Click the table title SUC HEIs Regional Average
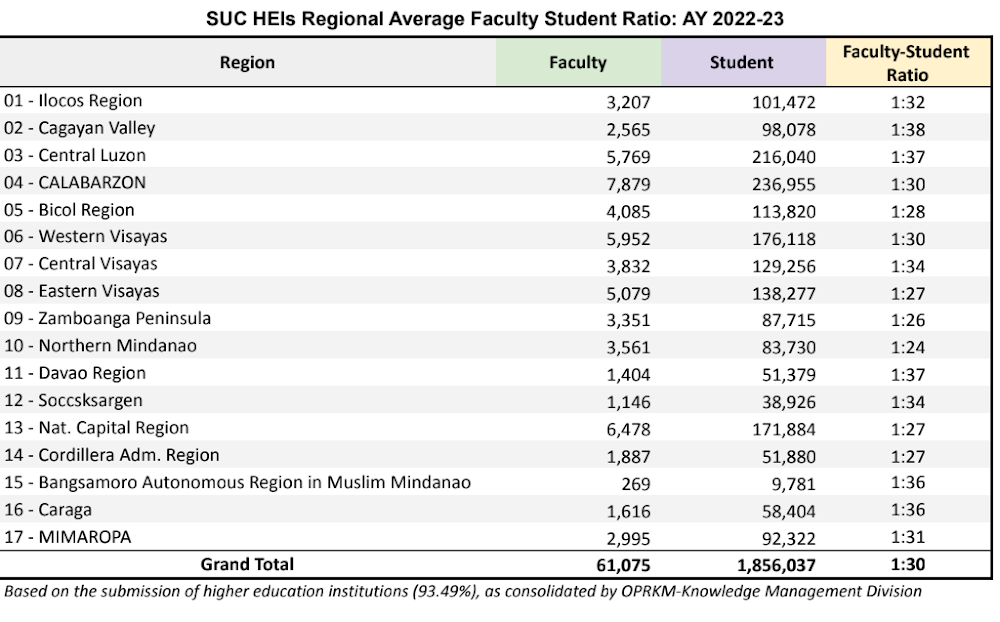 tap(500, 18)
